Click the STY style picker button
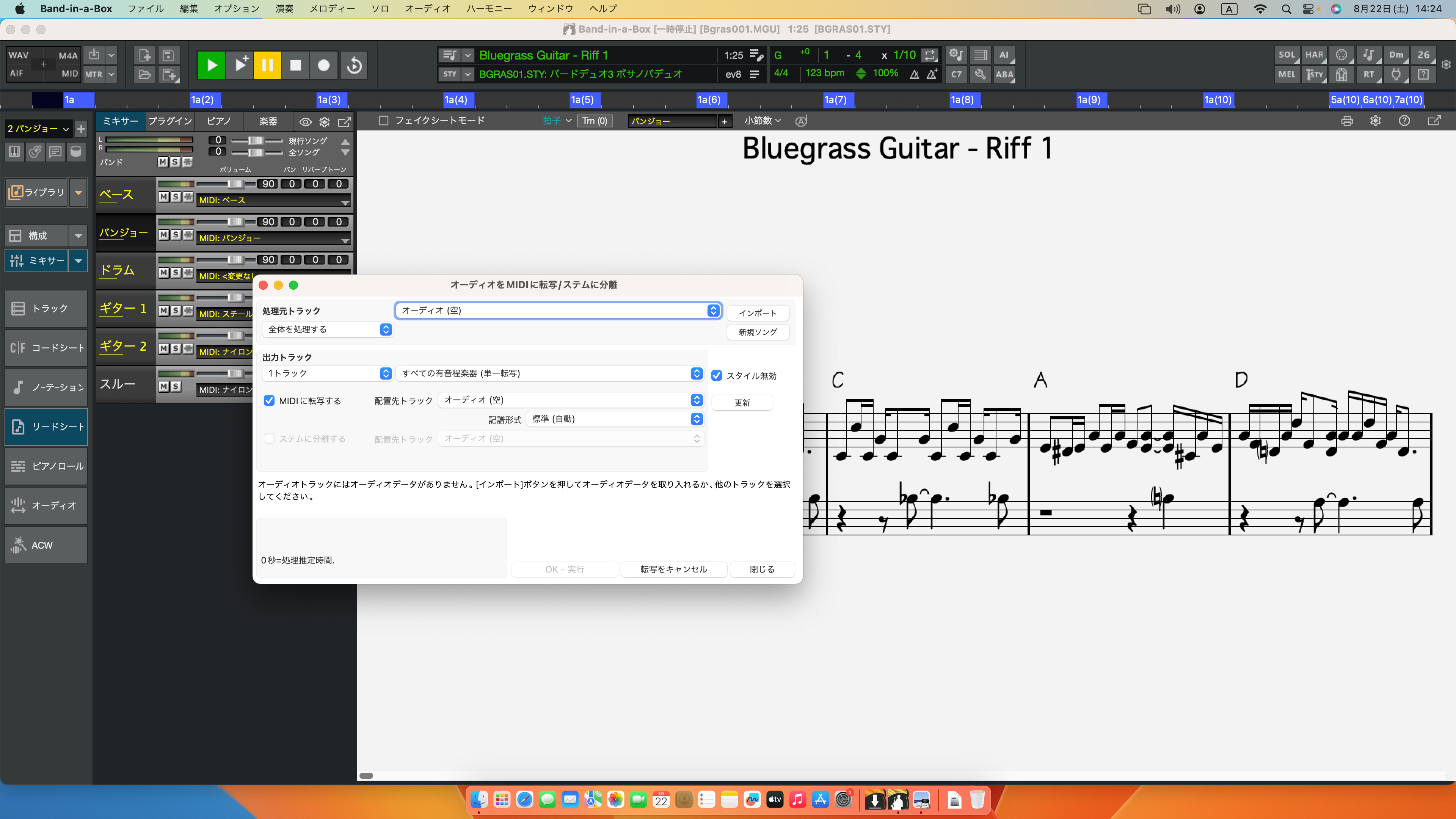 [x=450, y=74]
